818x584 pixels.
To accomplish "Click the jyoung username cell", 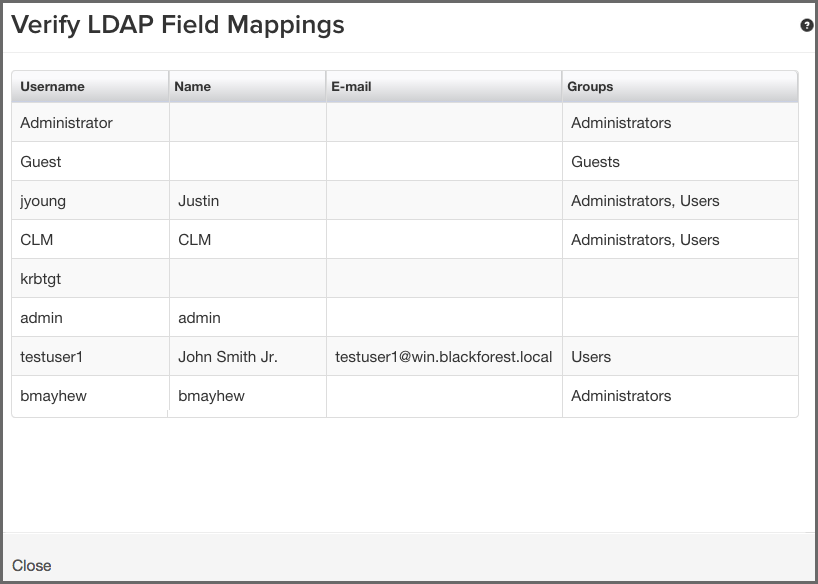I will pyautogui.click(x=43, y=200).
